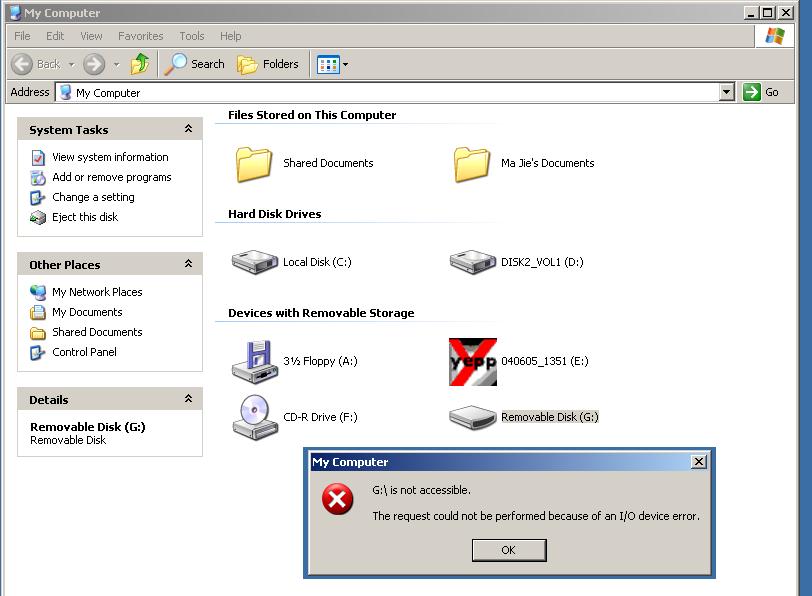812x596 pixels.
Task: Collapse the System Tasks panel
Action: point(188,128)
